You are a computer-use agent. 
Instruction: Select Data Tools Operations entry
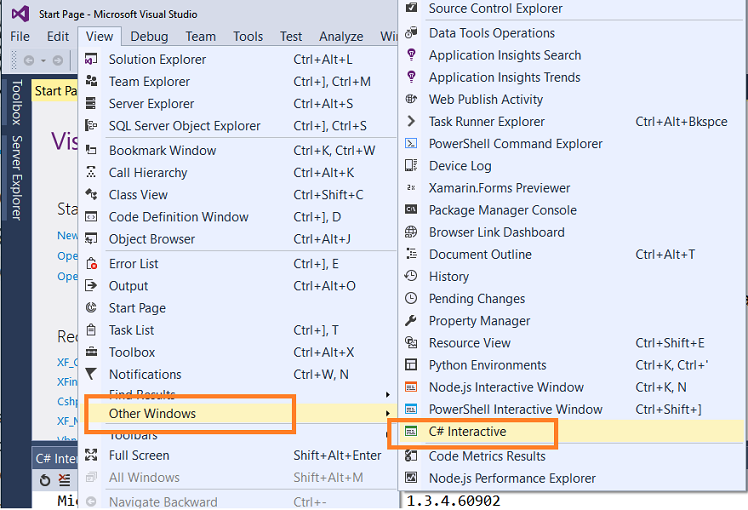pos(572,33)
